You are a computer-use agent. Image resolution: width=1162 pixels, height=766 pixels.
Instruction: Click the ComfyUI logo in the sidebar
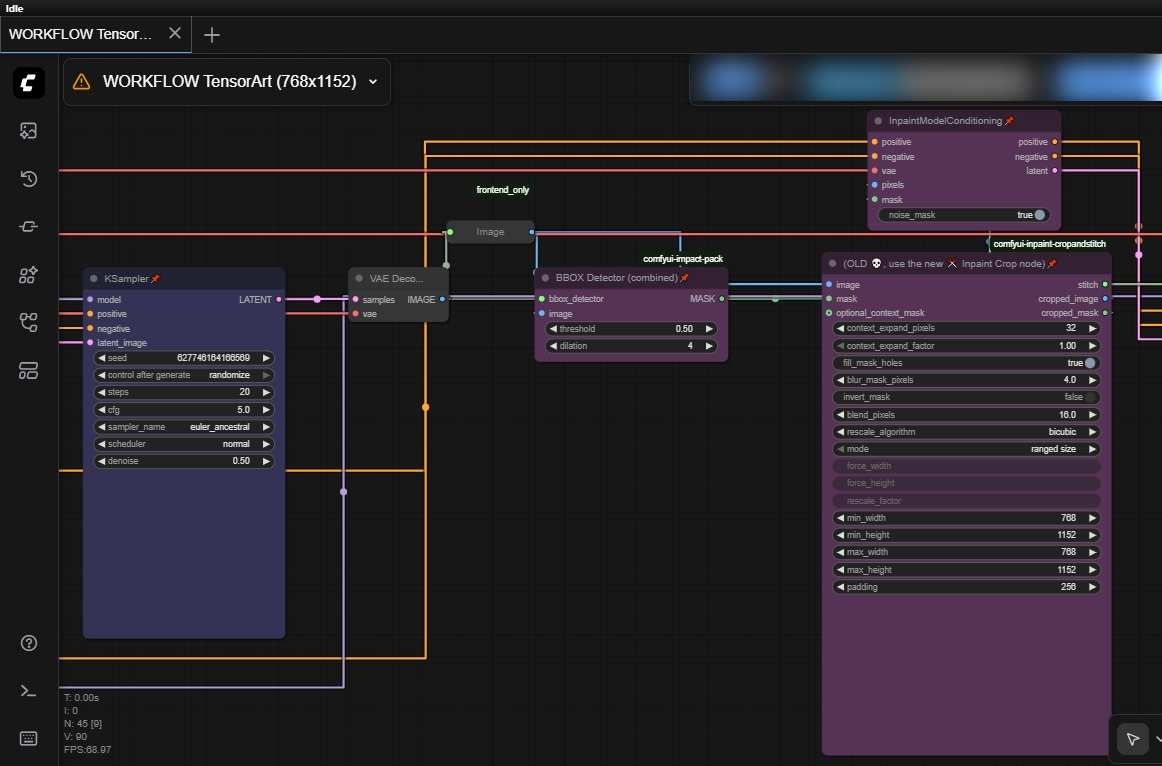[28, 83]
